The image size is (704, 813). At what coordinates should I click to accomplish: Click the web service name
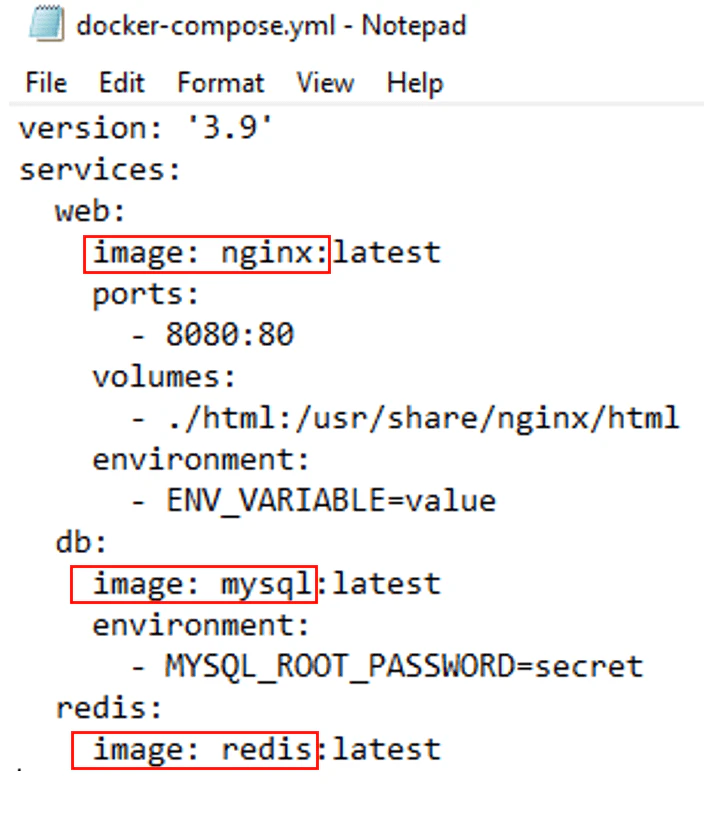(x=88, y=211)
